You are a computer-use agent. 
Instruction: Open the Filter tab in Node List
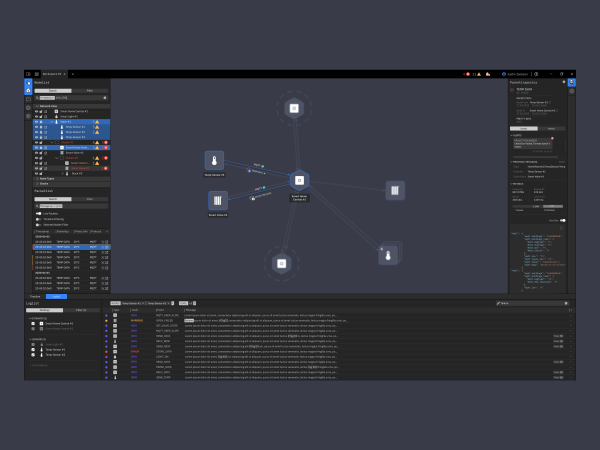(x=90, y=91)
